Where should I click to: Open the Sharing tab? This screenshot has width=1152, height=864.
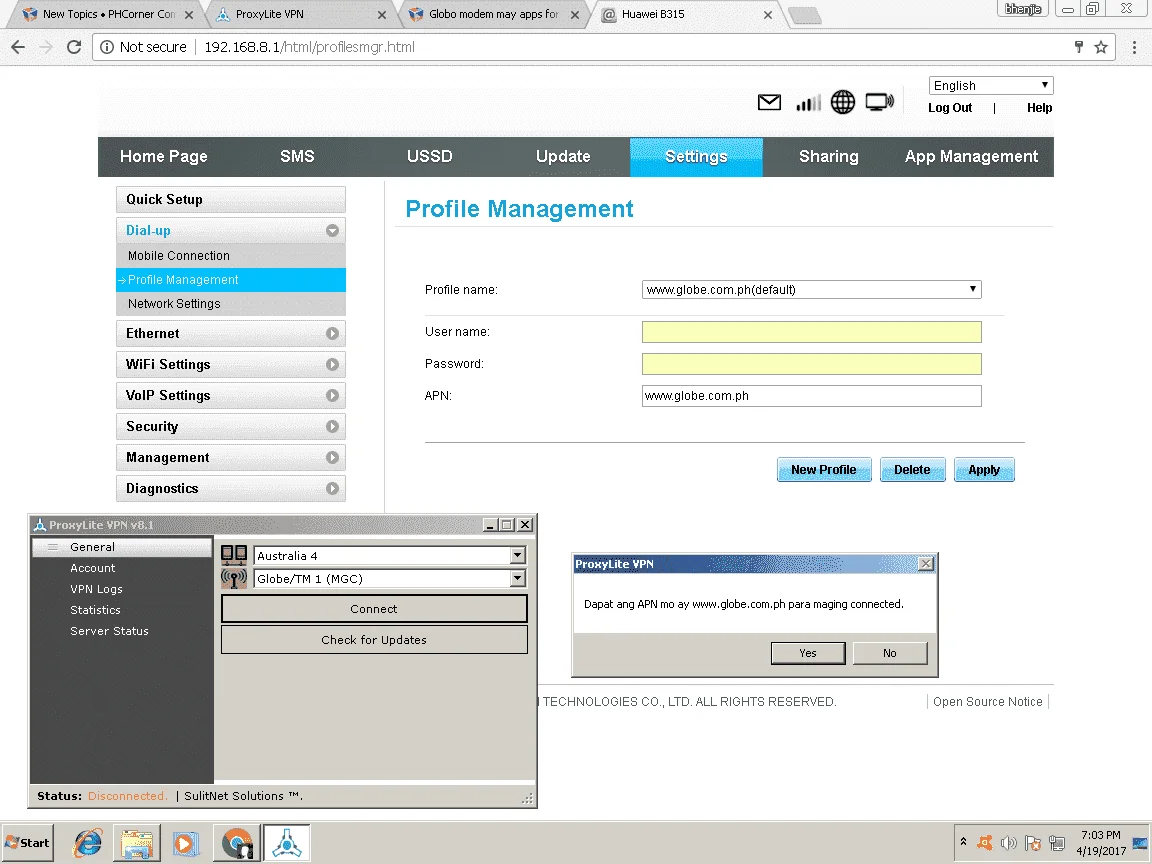pyautogui.click(x=829, y=156)
